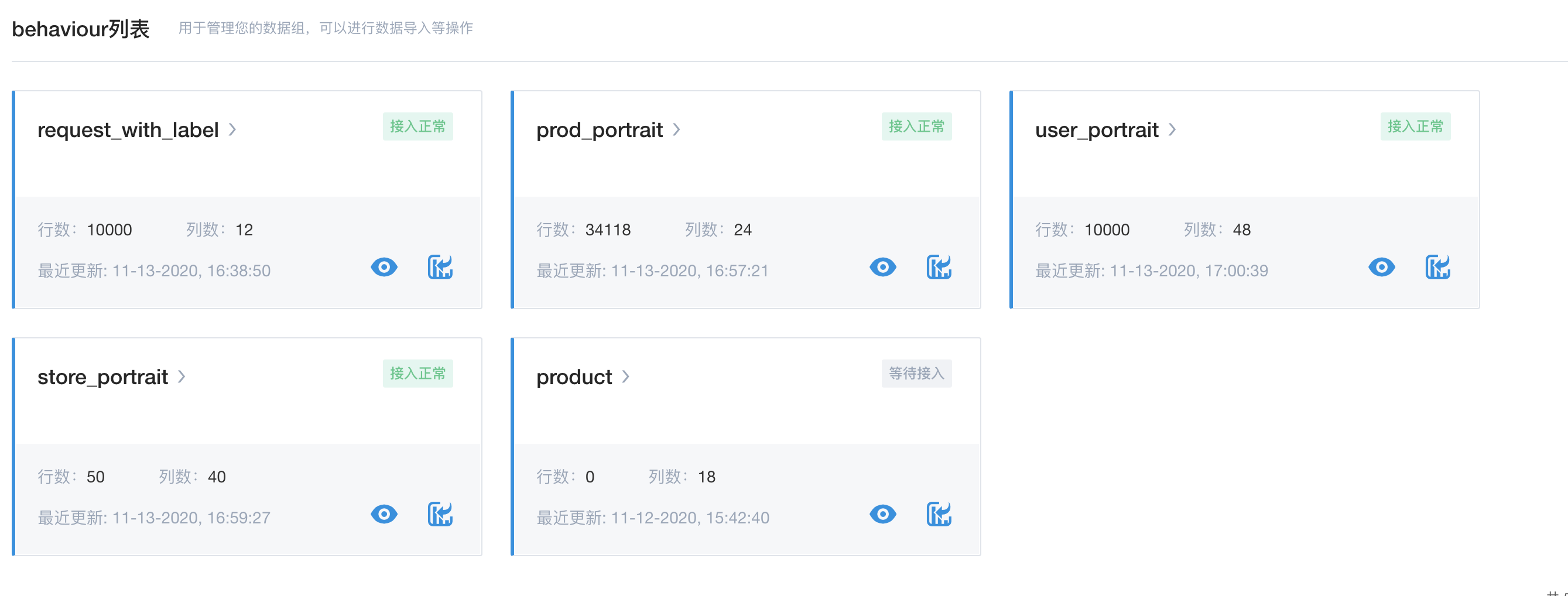Expand chevron next to request_with_label
Viewport: 1568px width, 596px height.
232,129
